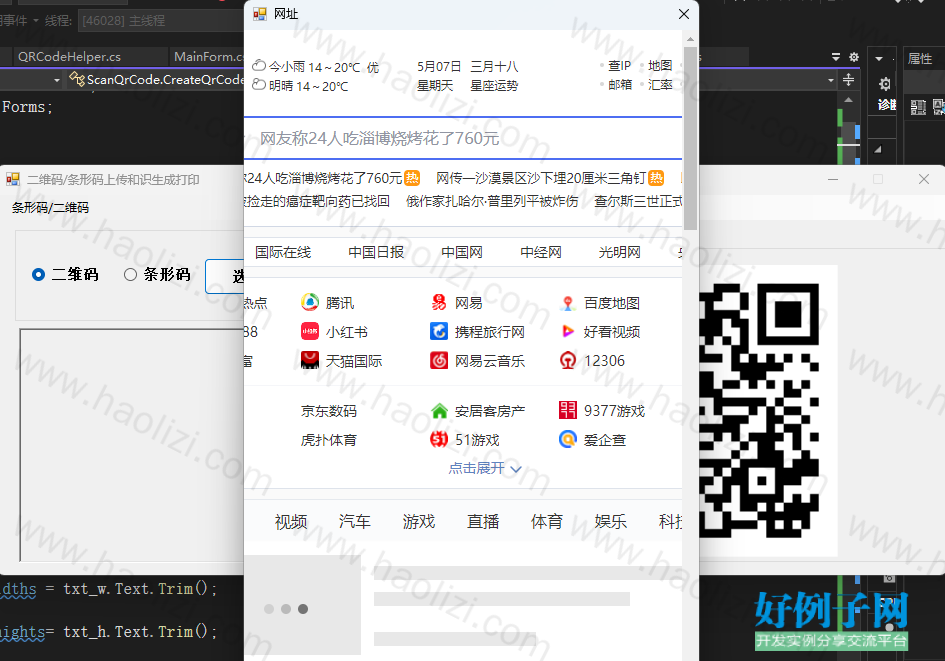Click the 汇率 link
Viewport: 945px width, 661px height.
(660, 85)
